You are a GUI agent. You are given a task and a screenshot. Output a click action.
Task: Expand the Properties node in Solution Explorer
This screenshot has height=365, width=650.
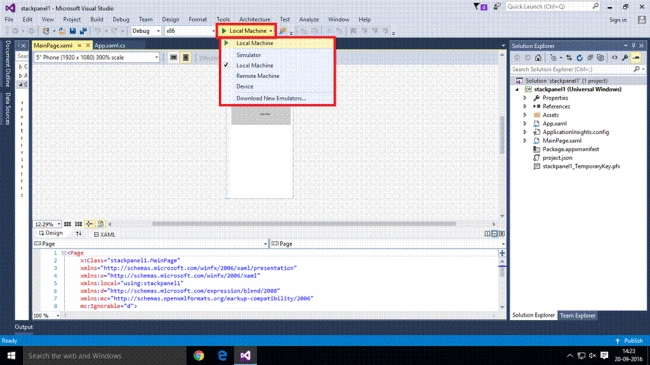point(525,98)
